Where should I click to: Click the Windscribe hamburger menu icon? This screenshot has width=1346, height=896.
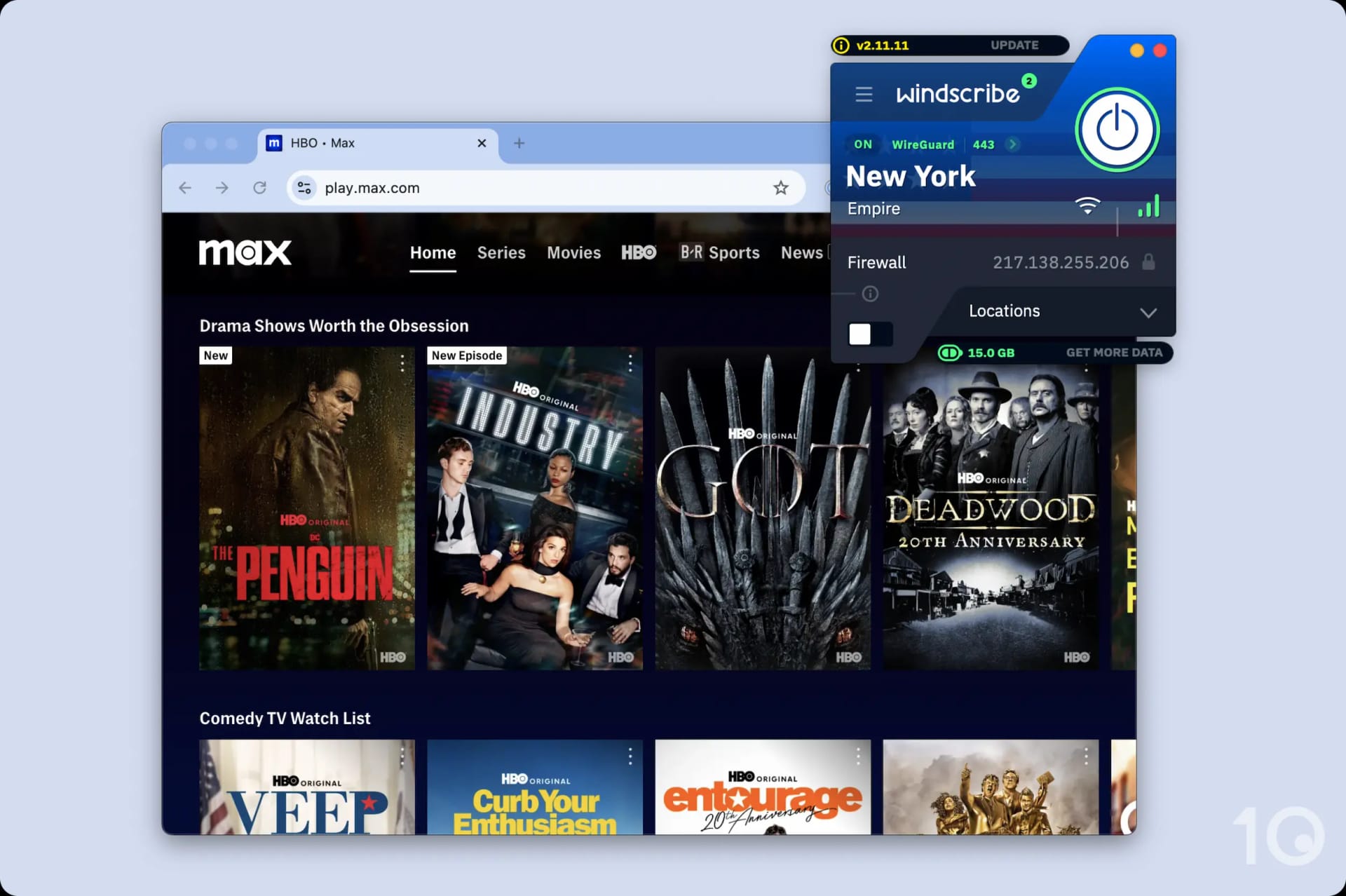pos(863,93)
